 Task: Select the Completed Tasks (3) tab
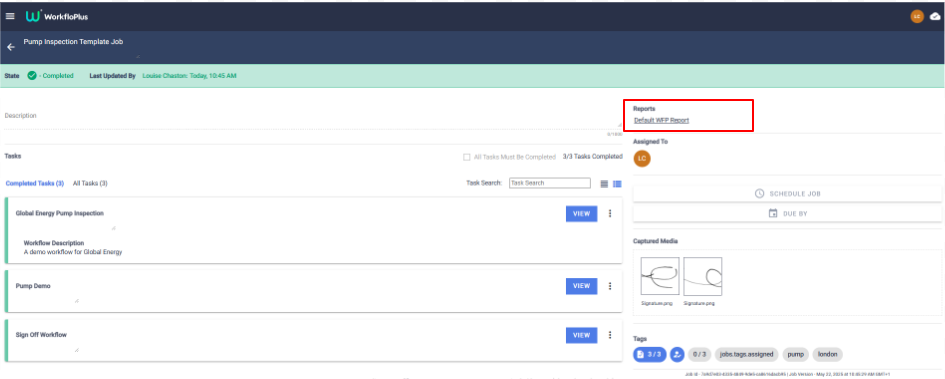point(35,183)
